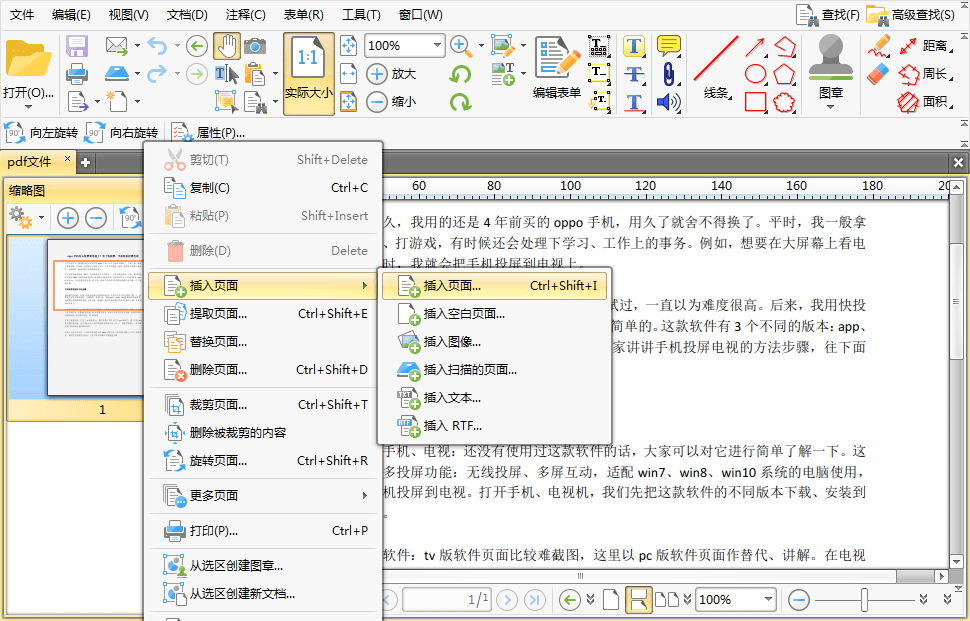Select the Oval shape tool
970x621 pixels.
click(x=755, y=74)
